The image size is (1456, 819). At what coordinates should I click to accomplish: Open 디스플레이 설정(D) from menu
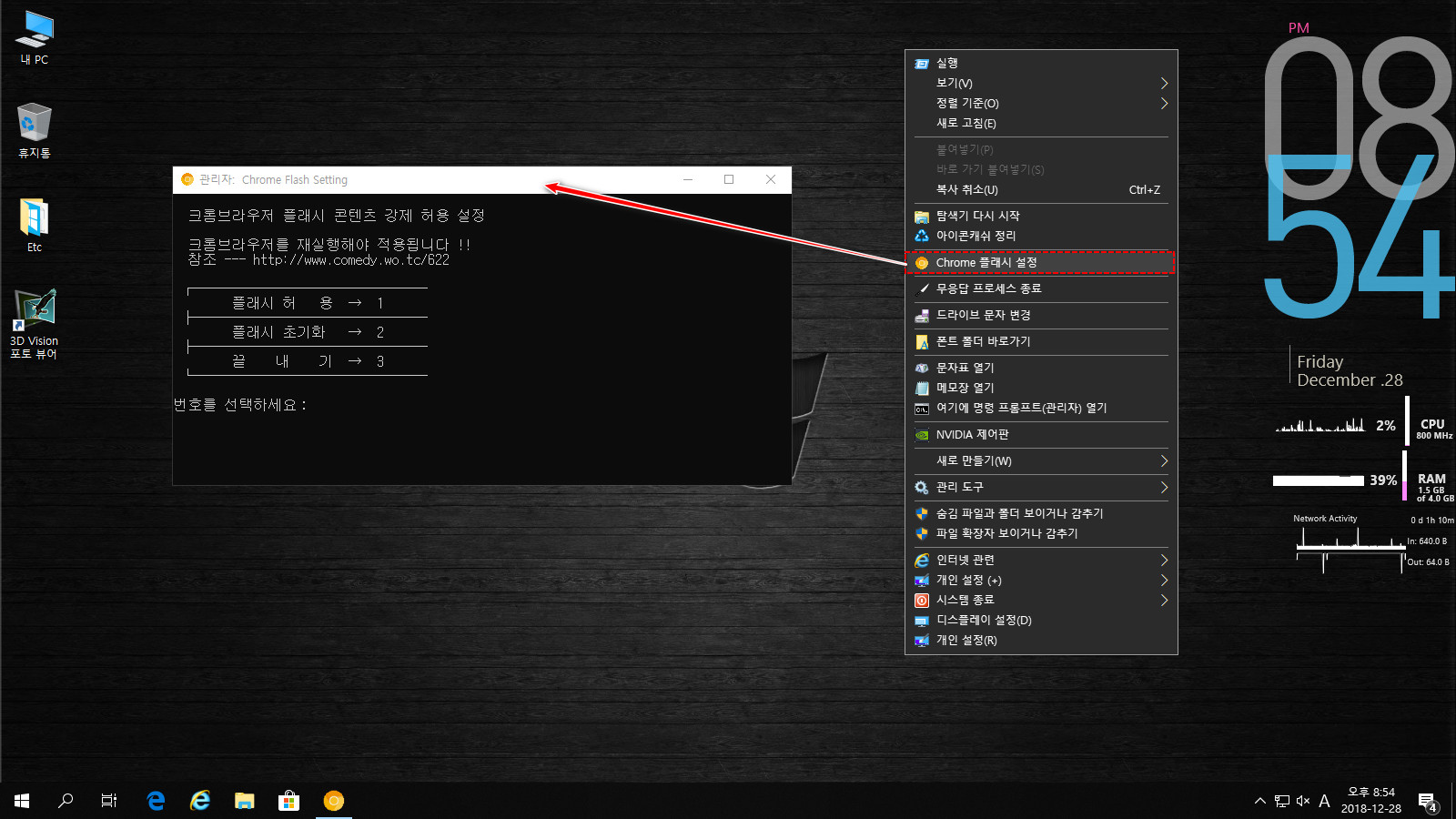1041,620
